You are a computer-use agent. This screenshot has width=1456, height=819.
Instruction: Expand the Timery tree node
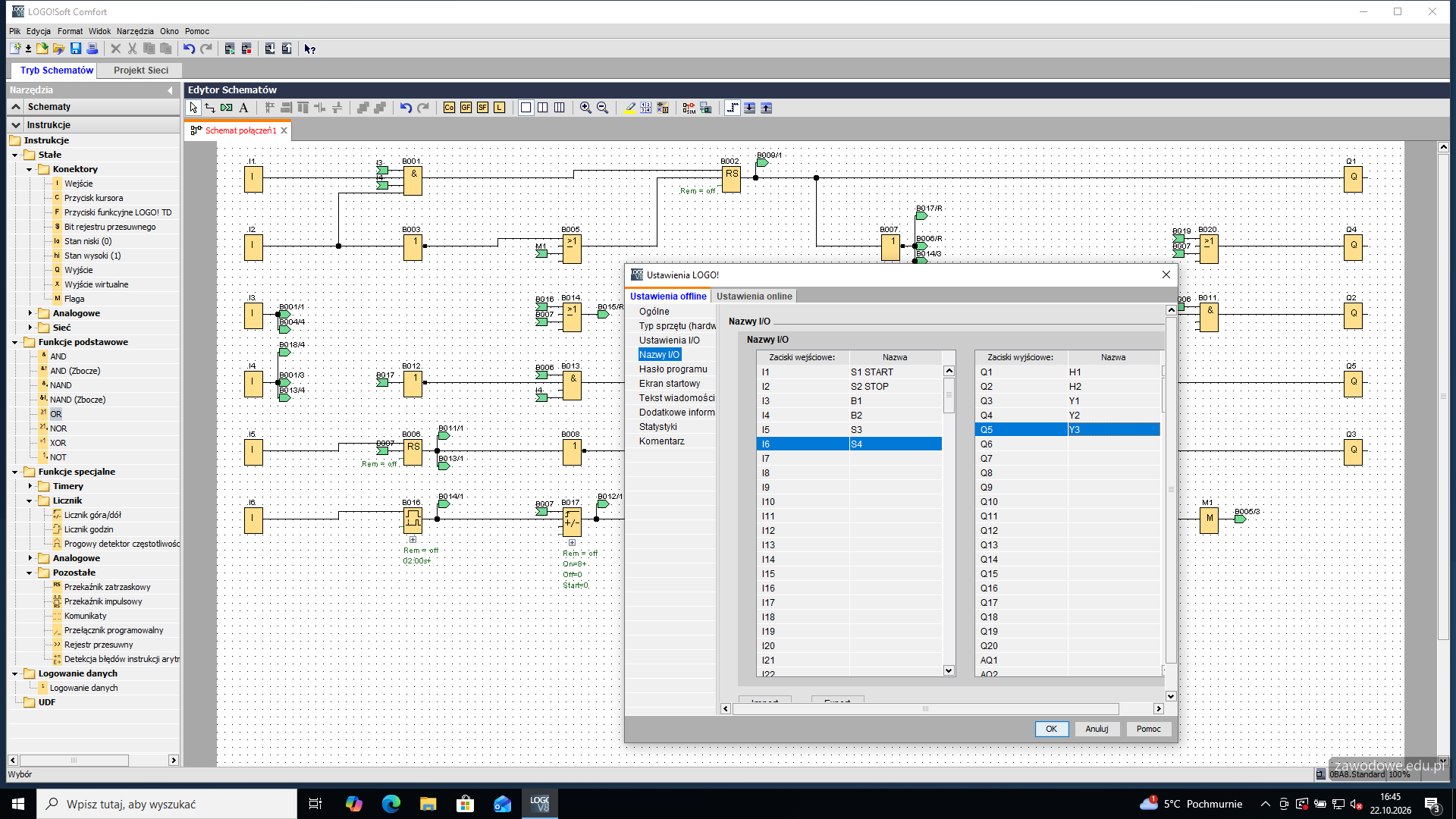point(30,486)
